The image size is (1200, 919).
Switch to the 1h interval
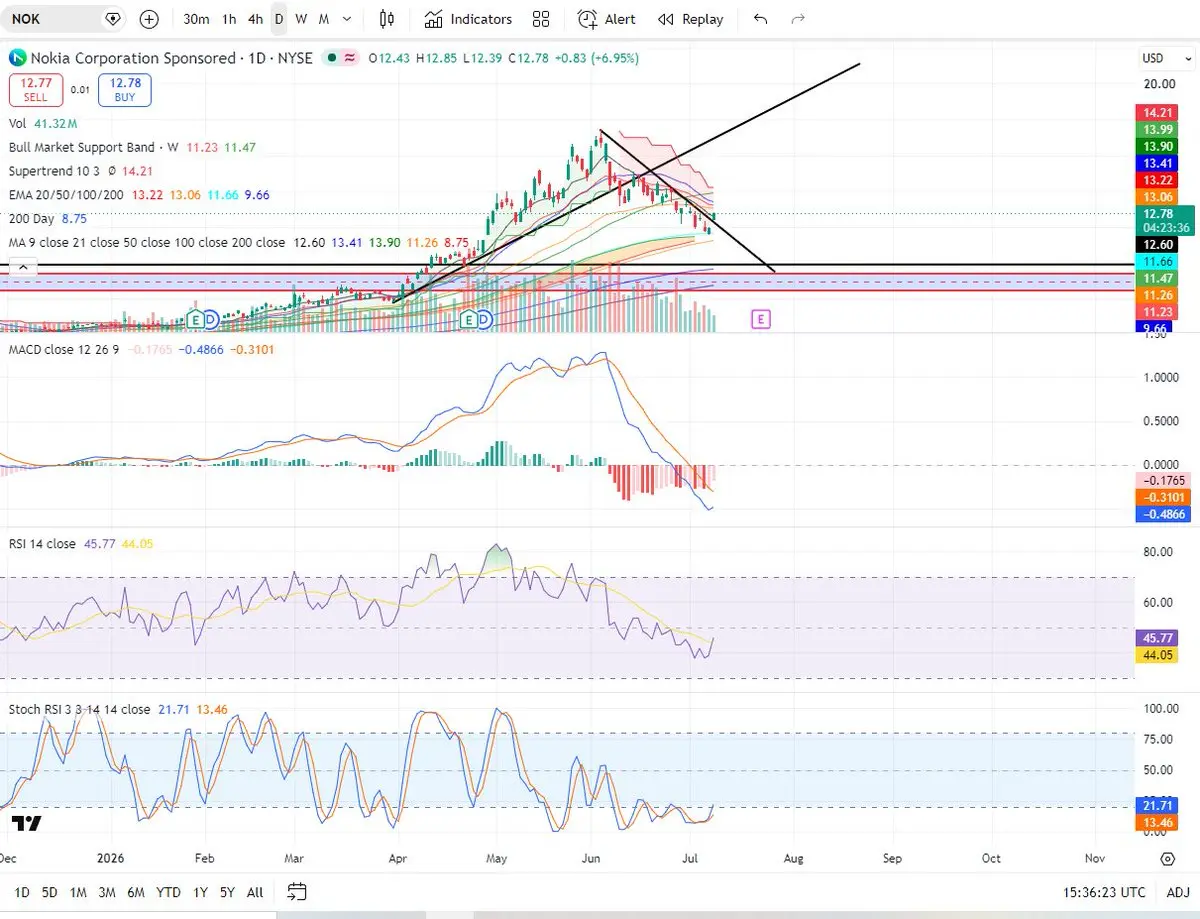point(229,19)
